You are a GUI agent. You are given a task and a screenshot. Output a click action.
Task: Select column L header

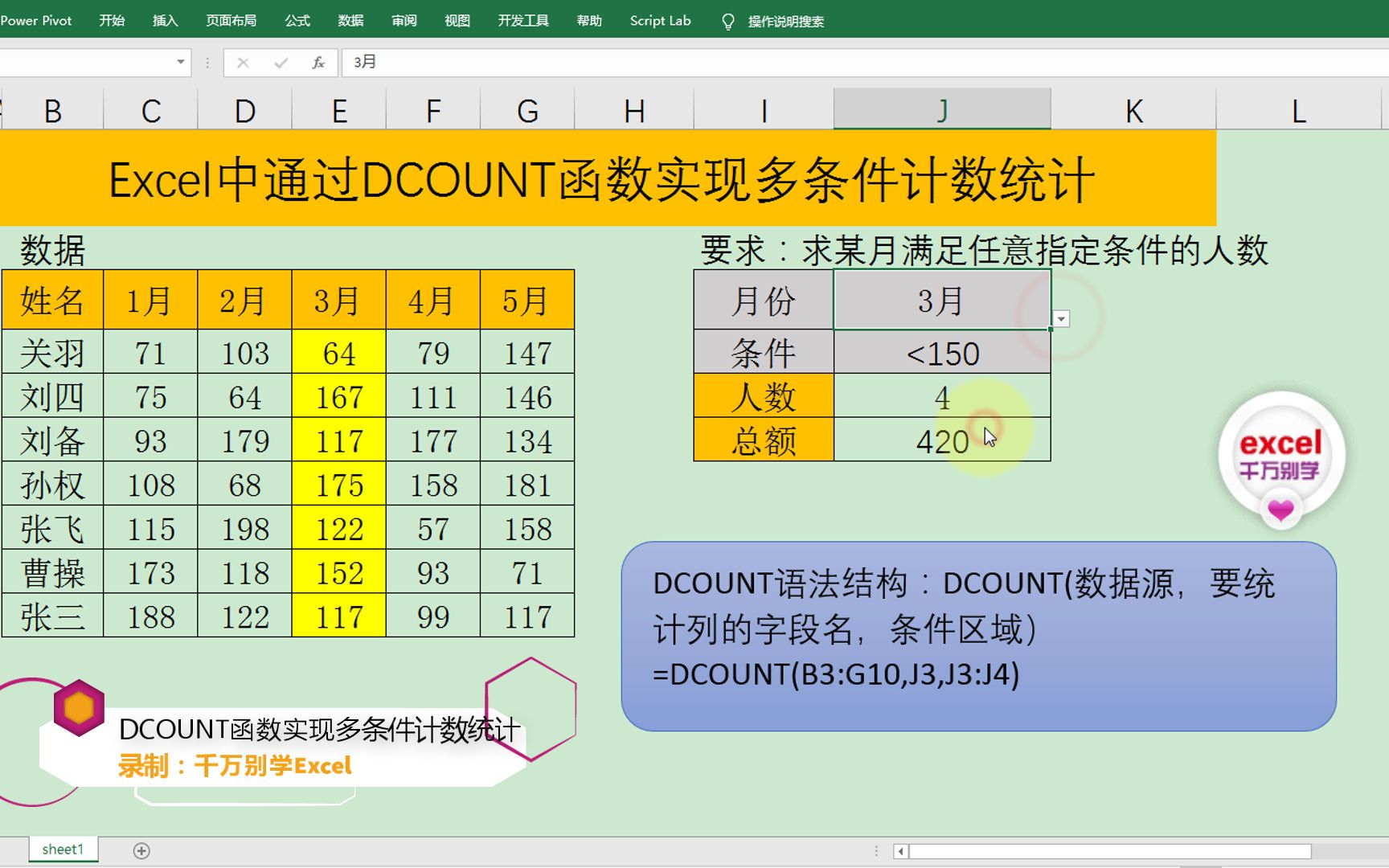[x=1299, y=110]
